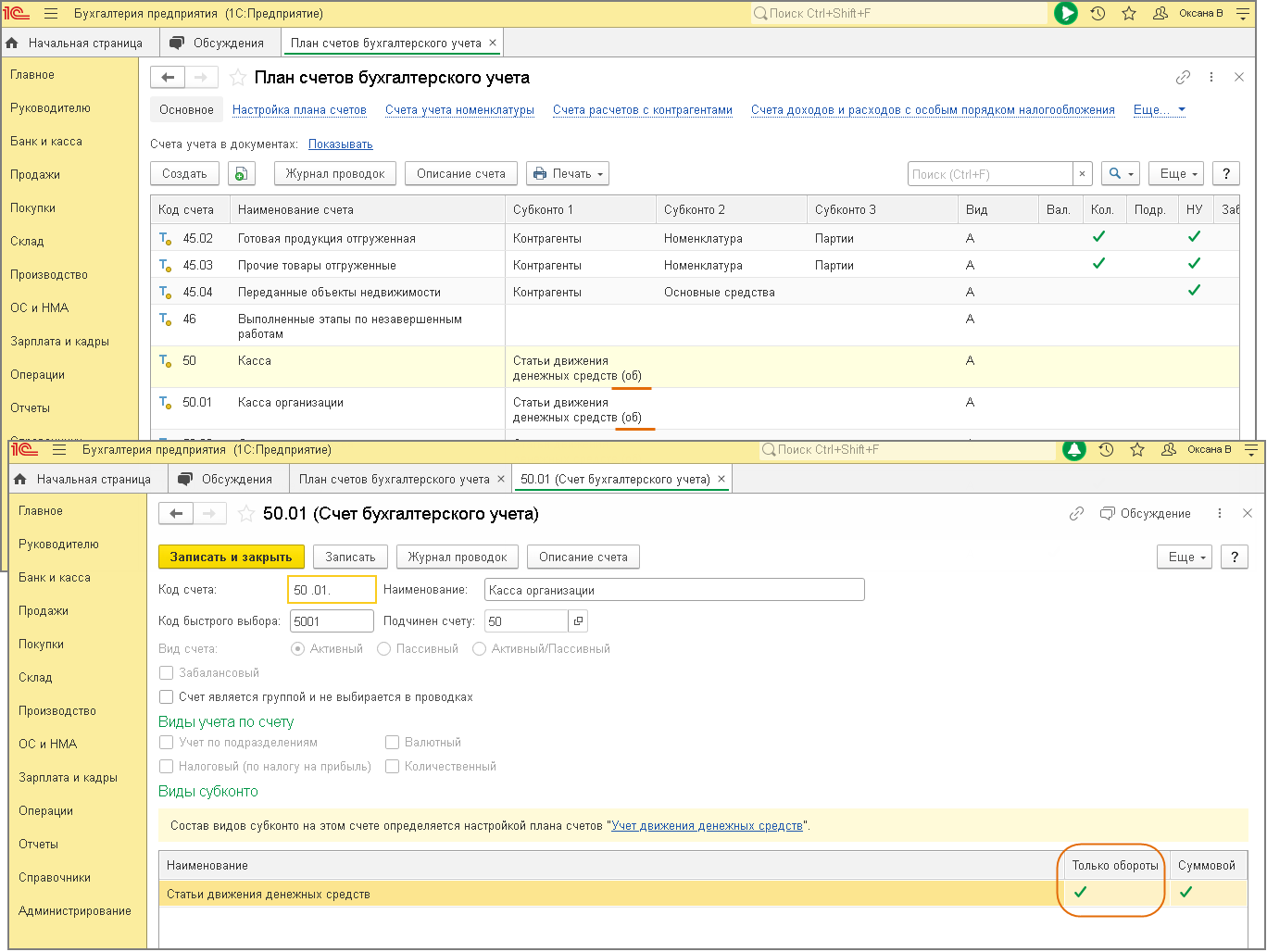The width and height of the screenshot is (1267, 952).
Task: Expand the Еще menu in account form
Action: [1184, 557]
